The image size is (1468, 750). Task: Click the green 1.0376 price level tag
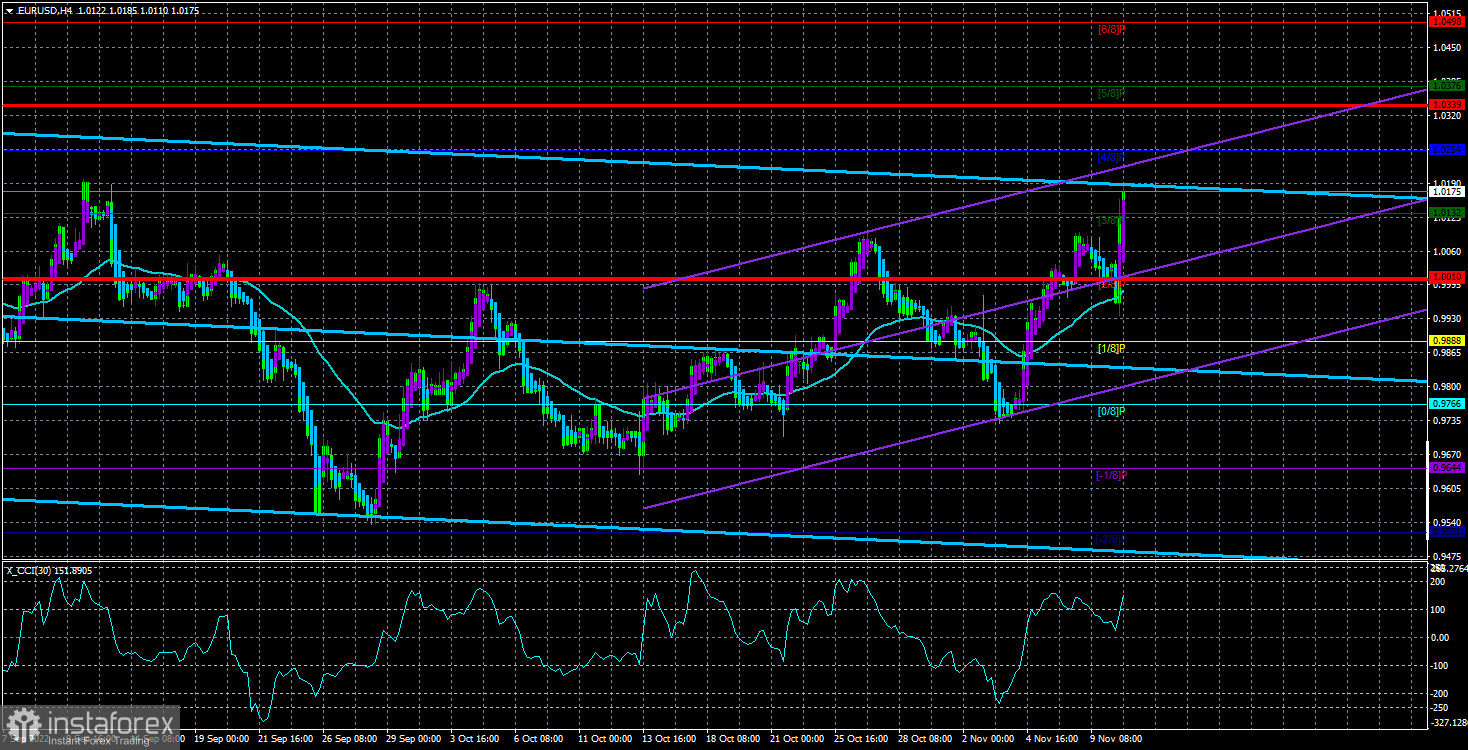pos(1446,86)
